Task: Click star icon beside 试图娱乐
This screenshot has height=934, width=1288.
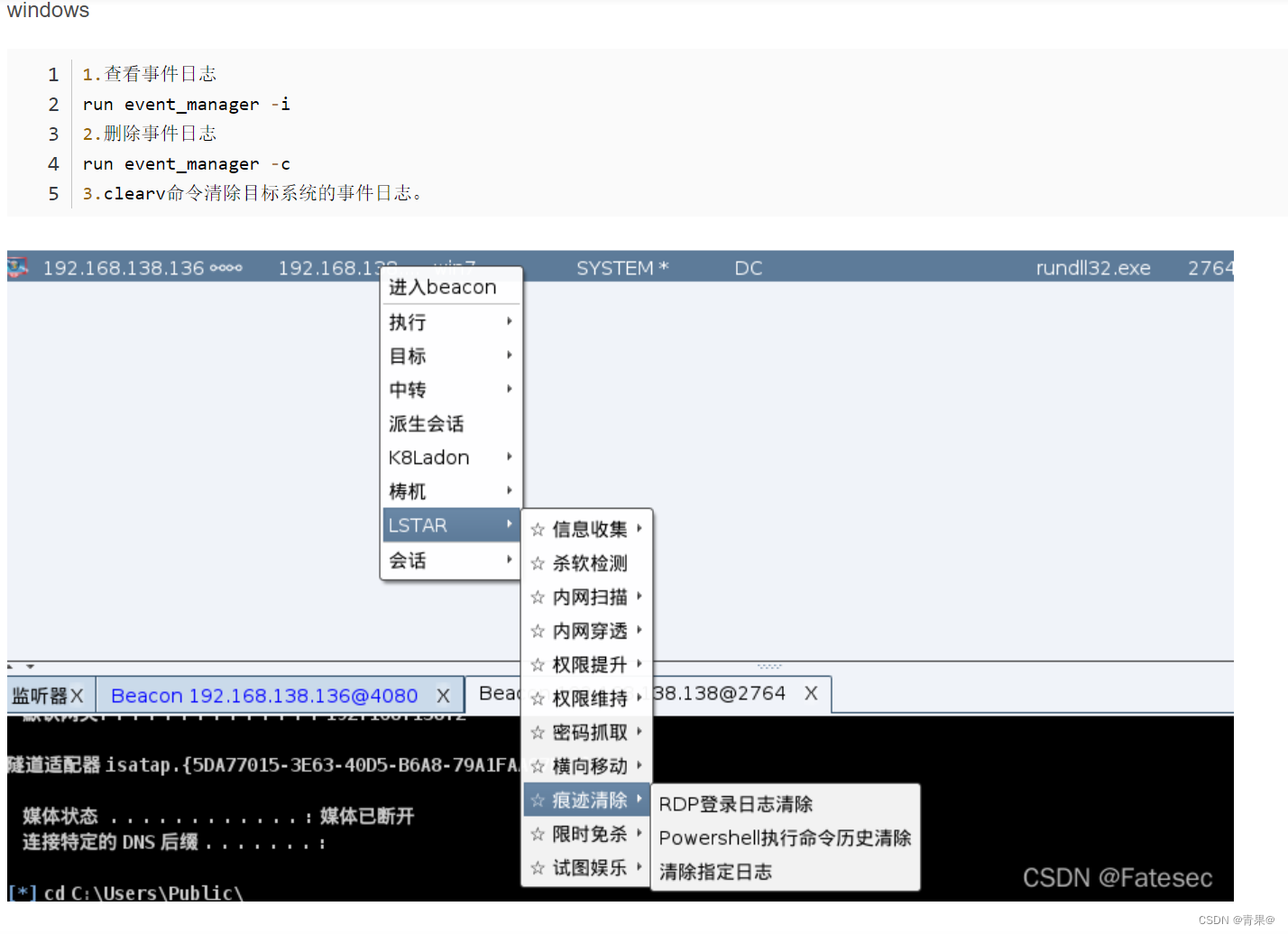Action: point(538,868)
